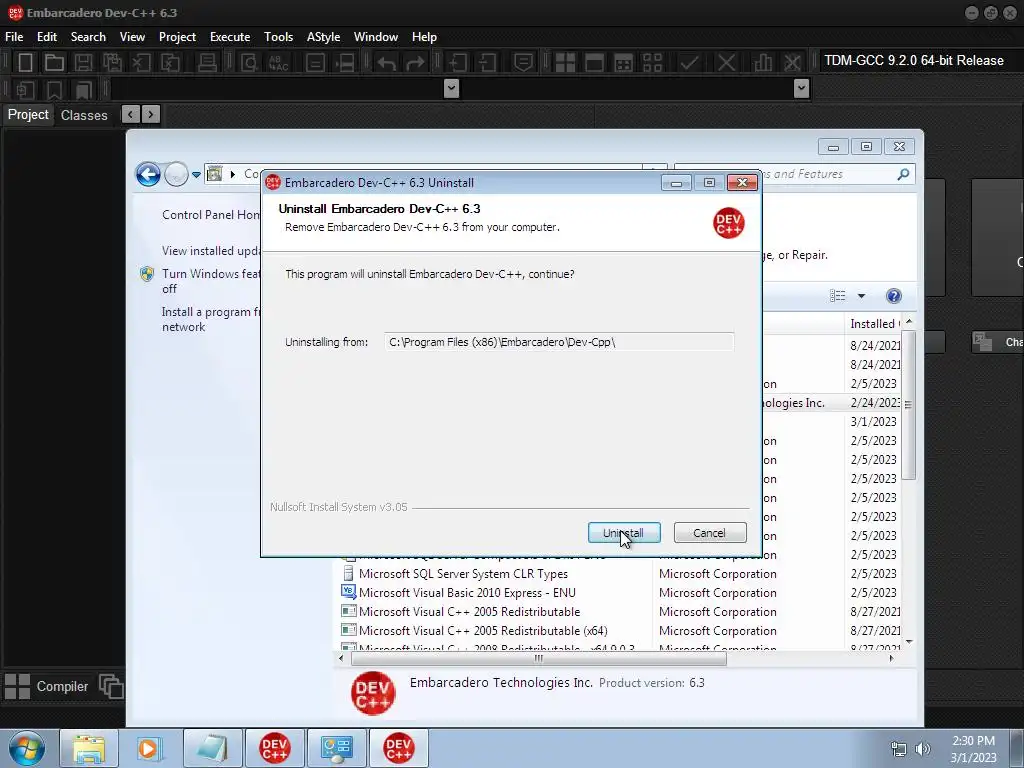
Task: Click the Compile & Run toolbar icon
Action: coord(624,63)
